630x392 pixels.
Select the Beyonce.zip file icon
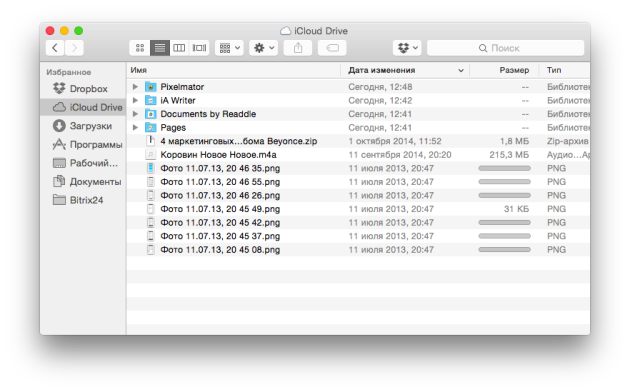point(151,141)
